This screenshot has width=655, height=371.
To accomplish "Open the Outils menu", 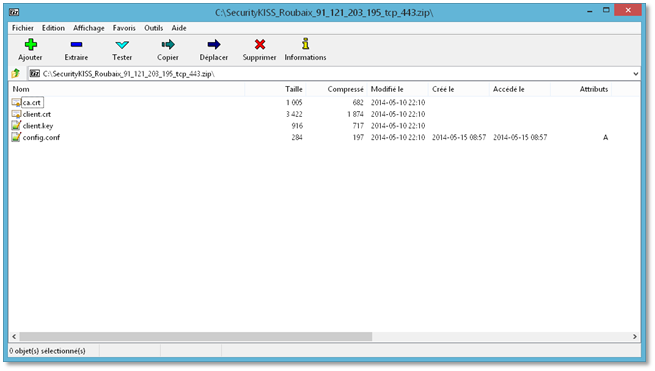I will click(153, 28).
